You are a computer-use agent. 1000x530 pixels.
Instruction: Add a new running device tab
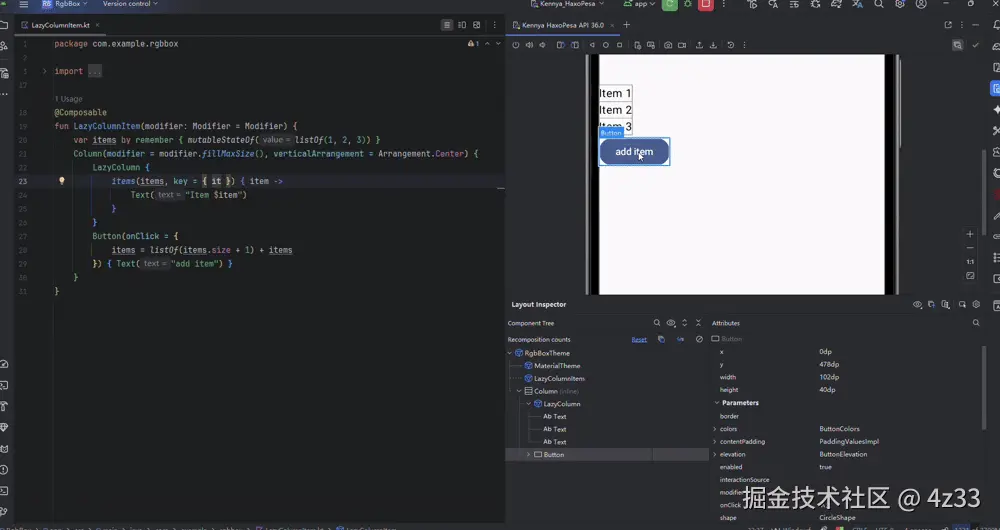click(x=626, y=26)
